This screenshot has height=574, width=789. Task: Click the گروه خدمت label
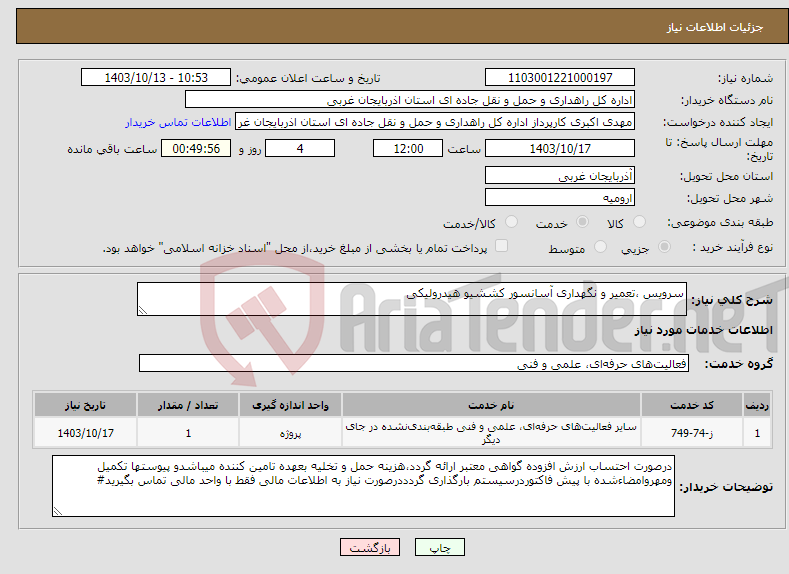click(739, 364)
